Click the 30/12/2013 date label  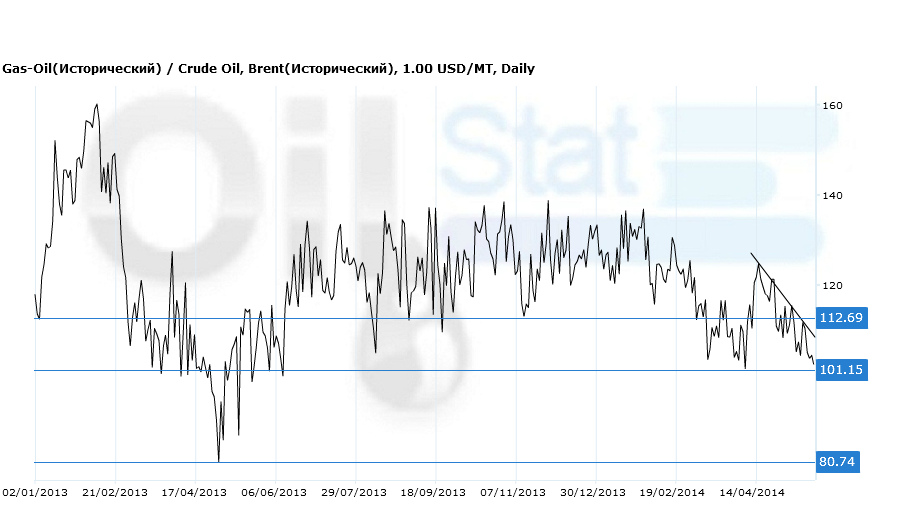594,493
